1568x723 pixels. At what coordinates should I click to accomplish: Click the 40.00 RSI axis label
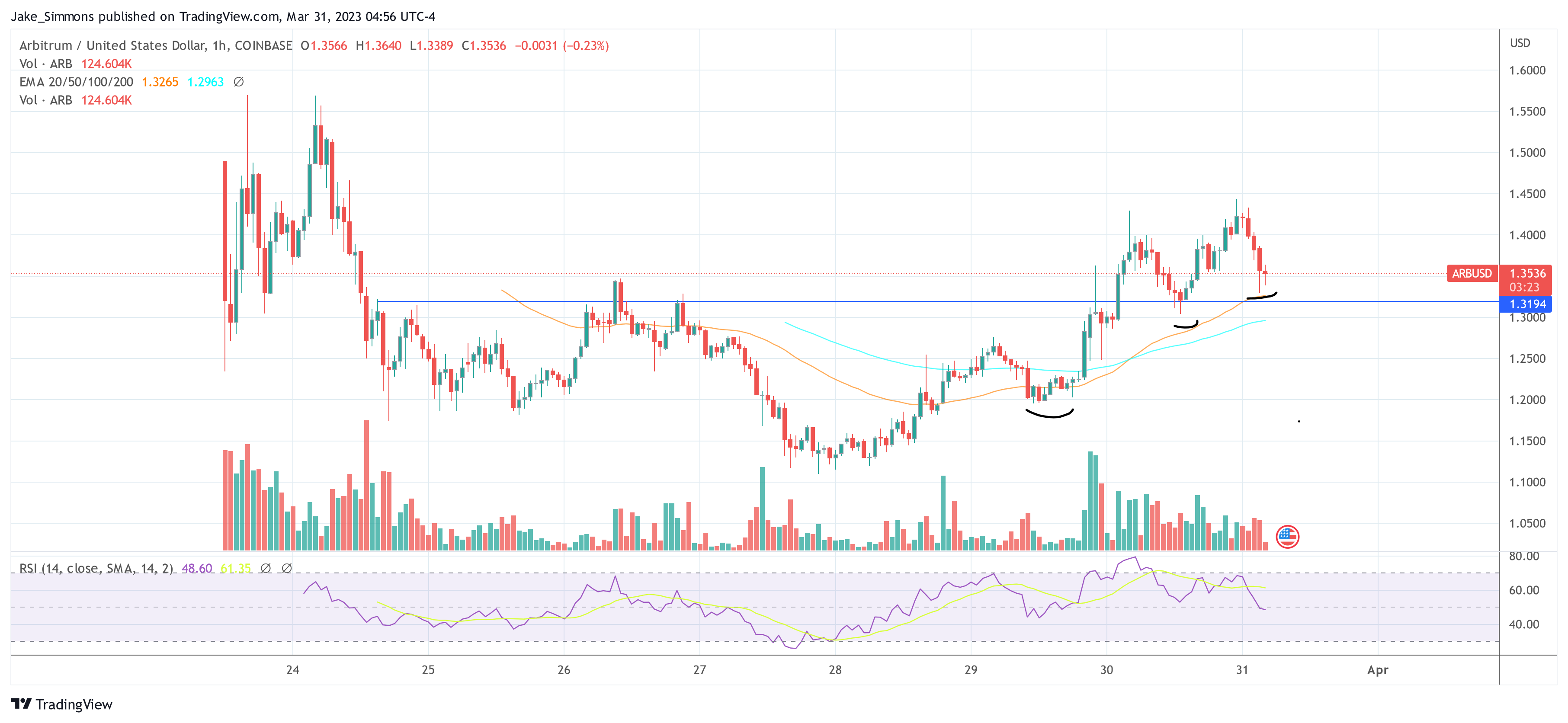click(x=1524, y=624)
